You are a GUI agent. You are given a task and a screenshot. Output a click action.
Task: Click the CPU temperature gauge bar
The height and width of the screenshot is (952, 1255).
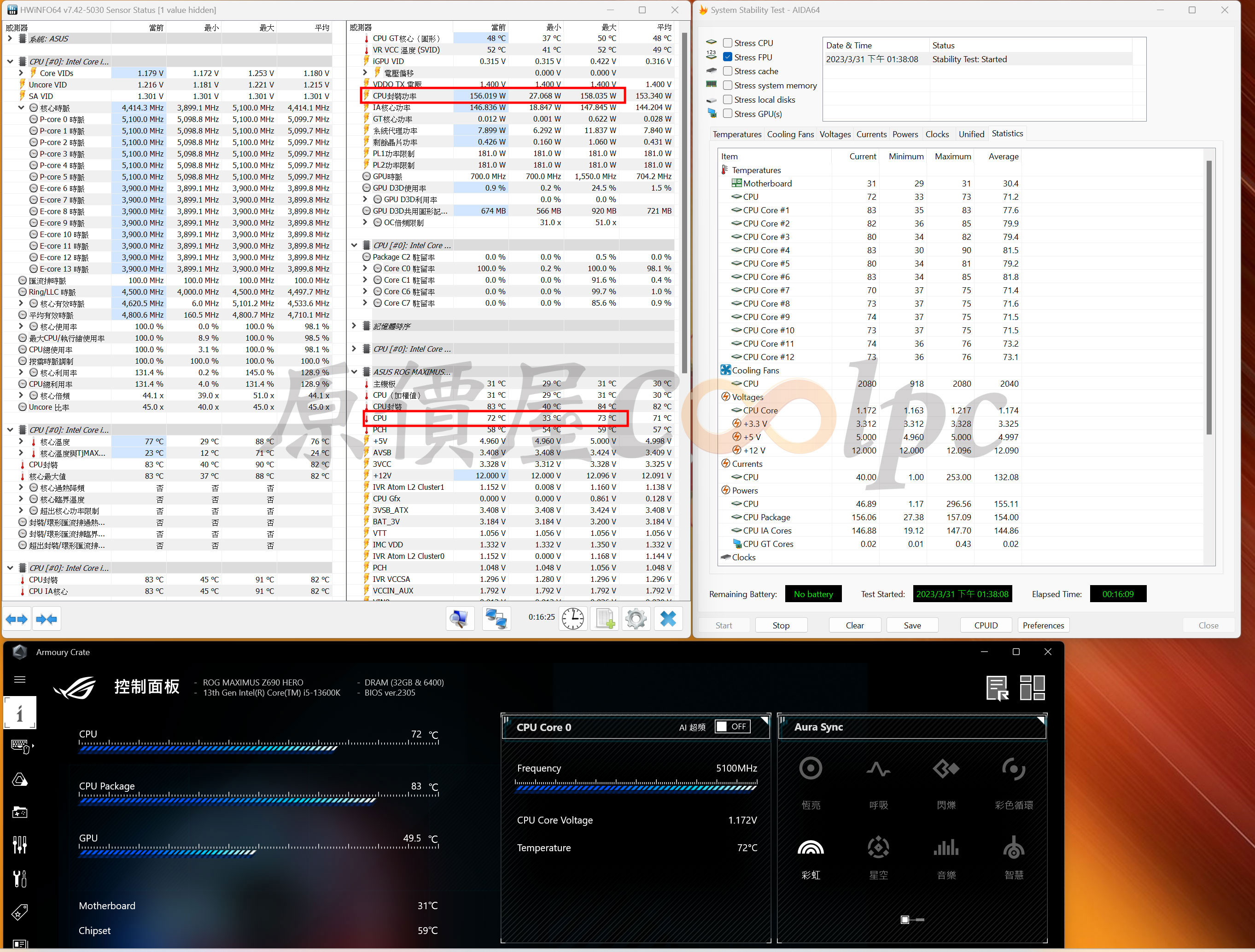pos(259,746)
